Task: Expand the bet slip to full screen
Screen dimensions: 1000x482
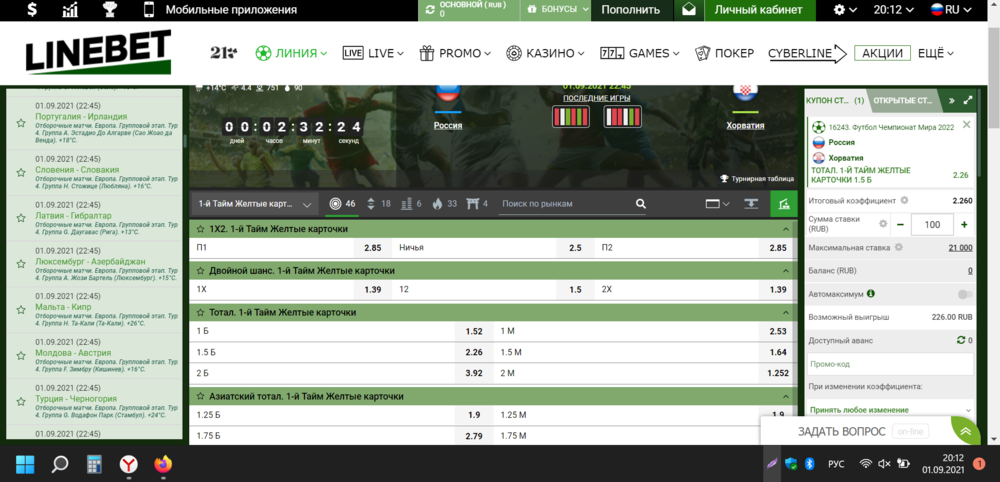Action: pyautogui.click(x=968, y=100)
